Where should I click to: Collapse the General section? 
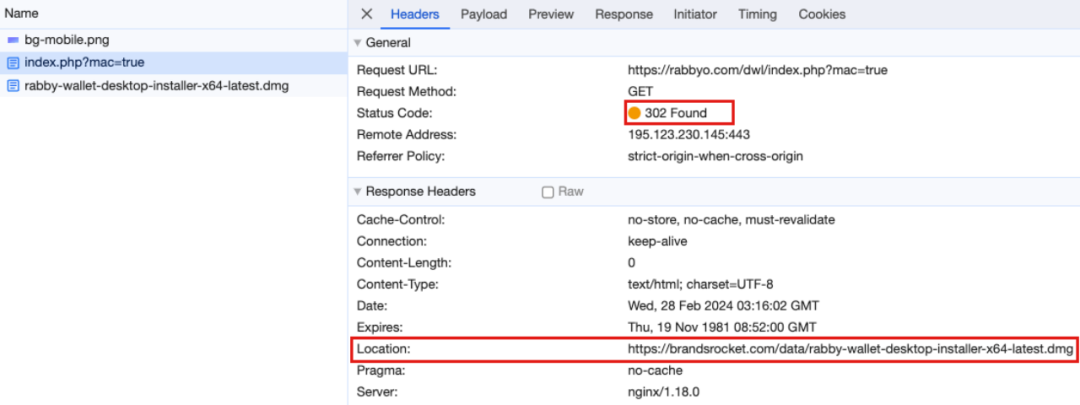(x=357, y=43)
